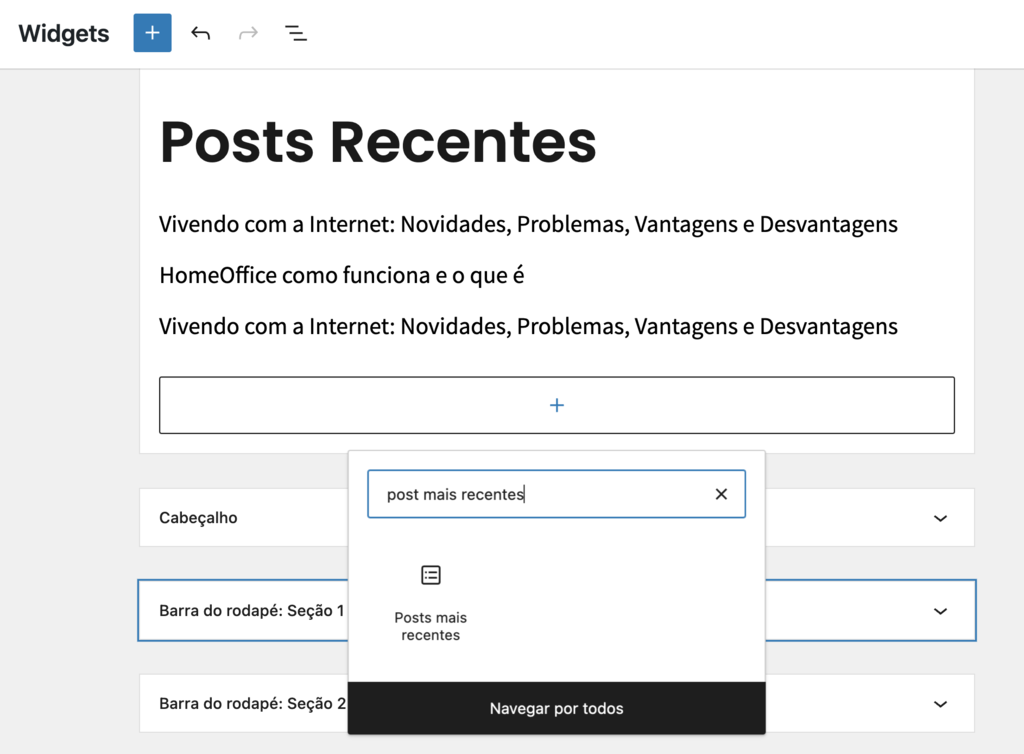The height and width of the screenshot is (754, 1024).
Task: Select the Posts mais recentes block icon
Action: (x=430, y=575)
